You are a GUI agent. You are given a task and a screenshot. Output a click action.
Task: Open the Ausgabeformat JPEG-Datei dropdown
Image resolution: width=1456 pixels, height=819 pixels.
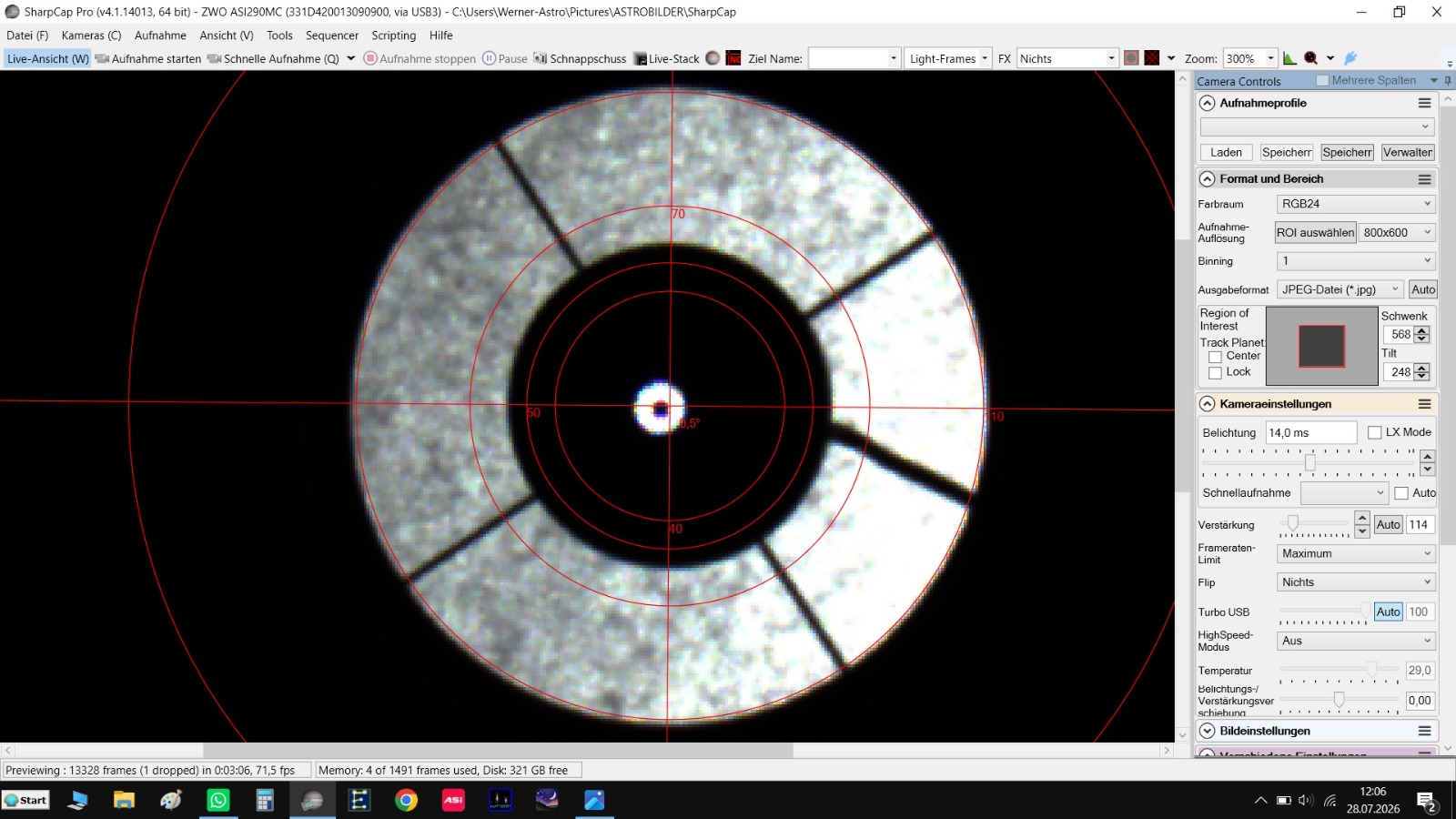1340,289
